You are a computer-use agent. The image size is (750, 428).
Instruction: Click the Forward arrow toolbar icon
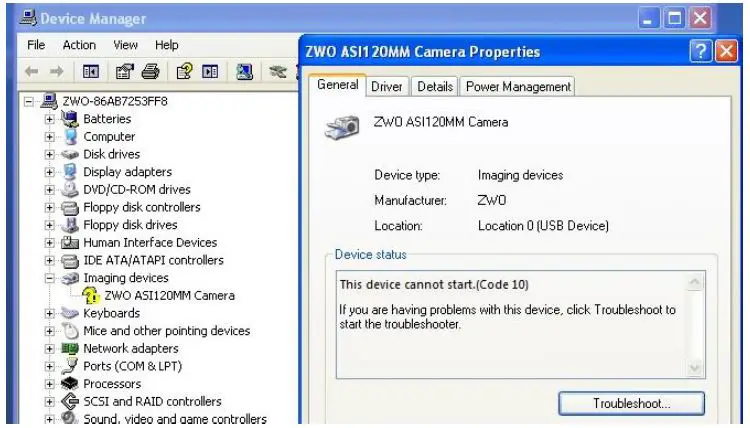coord(57,72)
